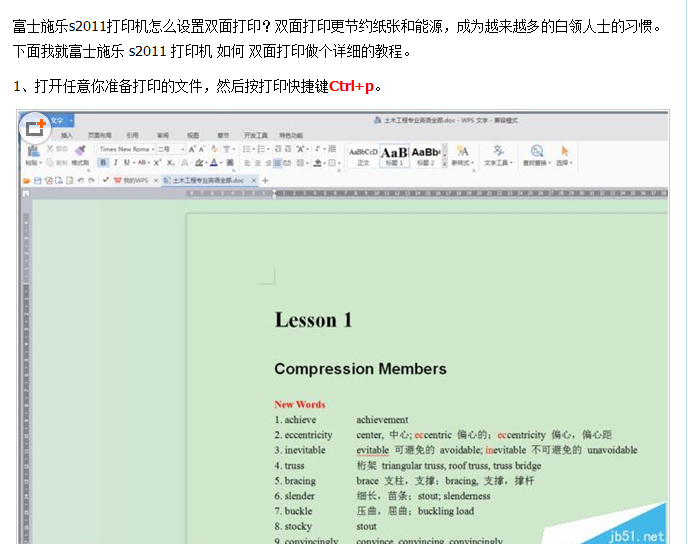Click the bullet list icon
The height and width of the screenshot is (544, 688).
(247, 149)
